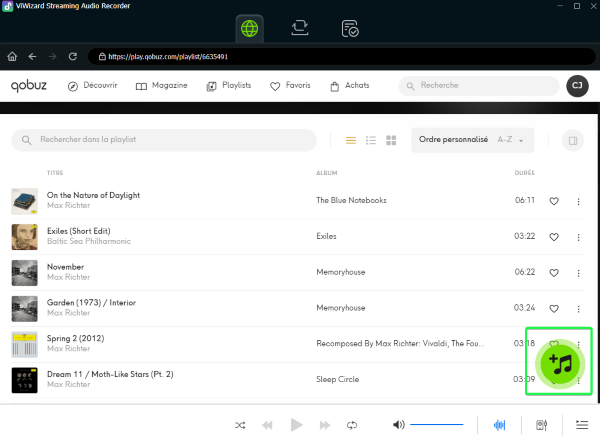Skip to previous track
Screen dimensions: 600x442
click(x=267, y=425)
